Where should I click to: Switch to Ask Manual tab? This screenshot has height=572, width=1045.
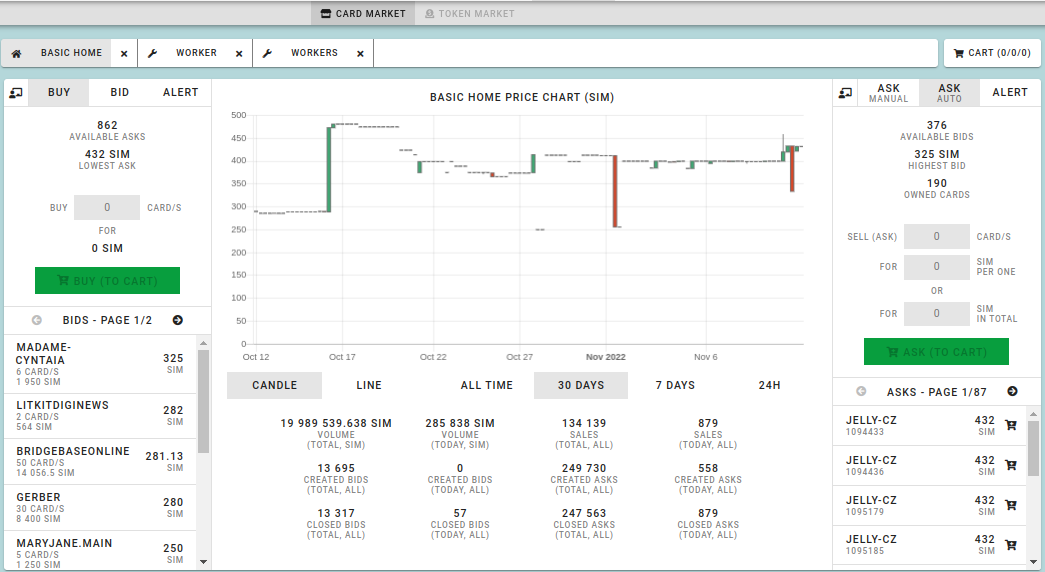coord(888,93)
